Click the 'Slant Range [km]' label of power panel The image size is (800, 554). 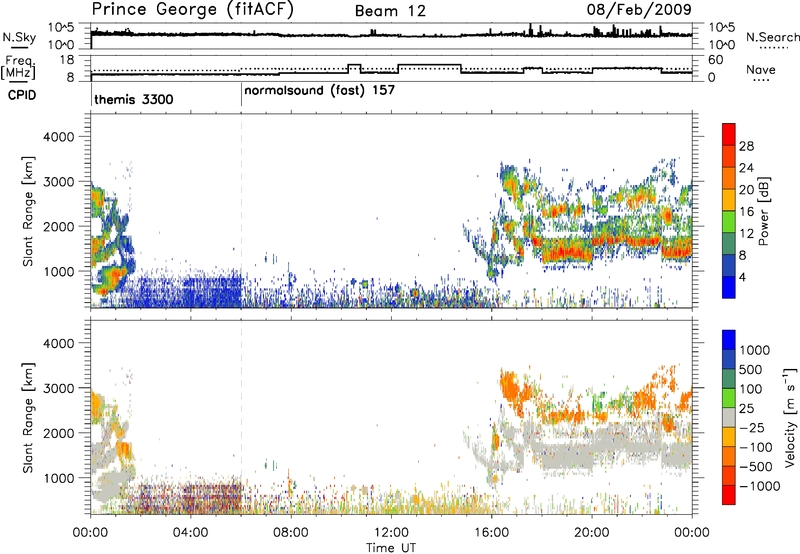(x=28, y=211)
